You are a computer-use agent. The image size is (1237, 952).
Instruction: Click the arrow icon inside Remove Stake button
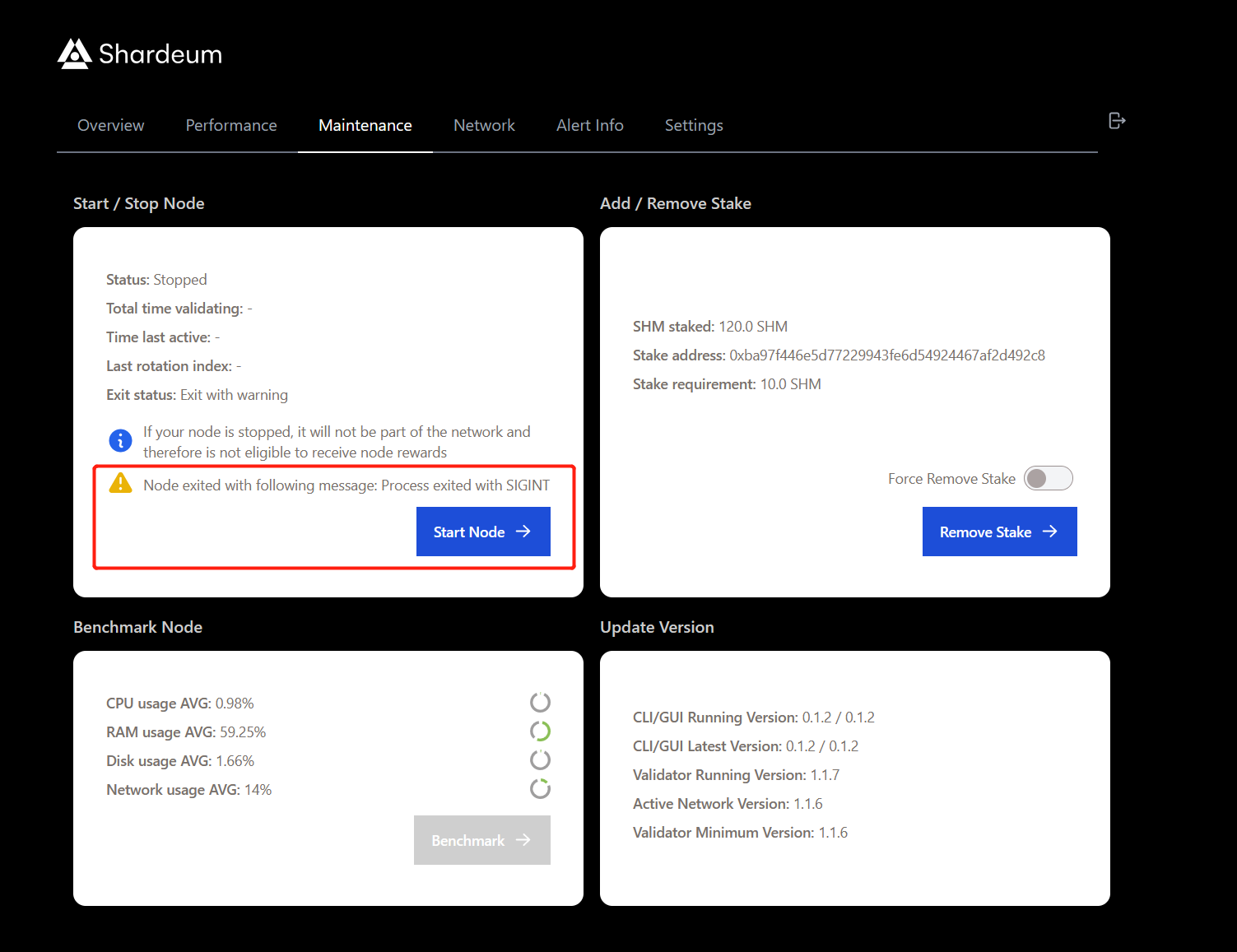(1051, 532)
